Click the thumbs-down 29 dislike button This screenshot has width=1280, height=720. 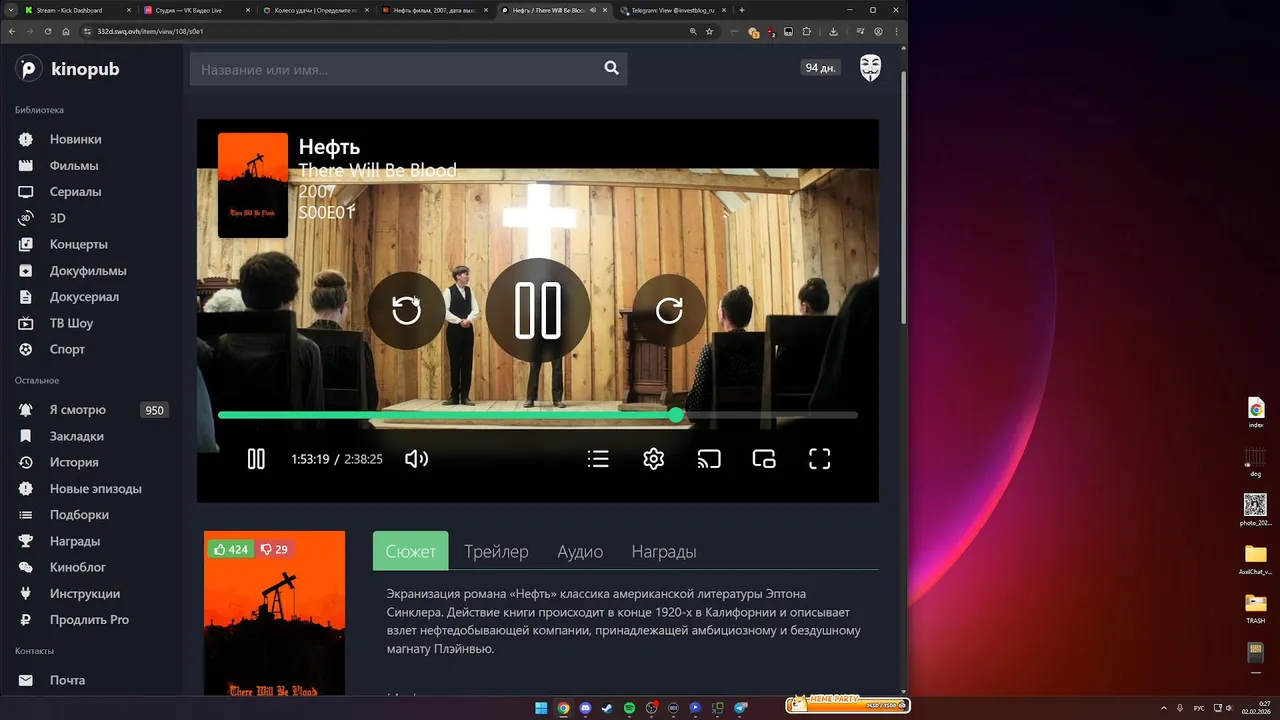coord(274,549)
